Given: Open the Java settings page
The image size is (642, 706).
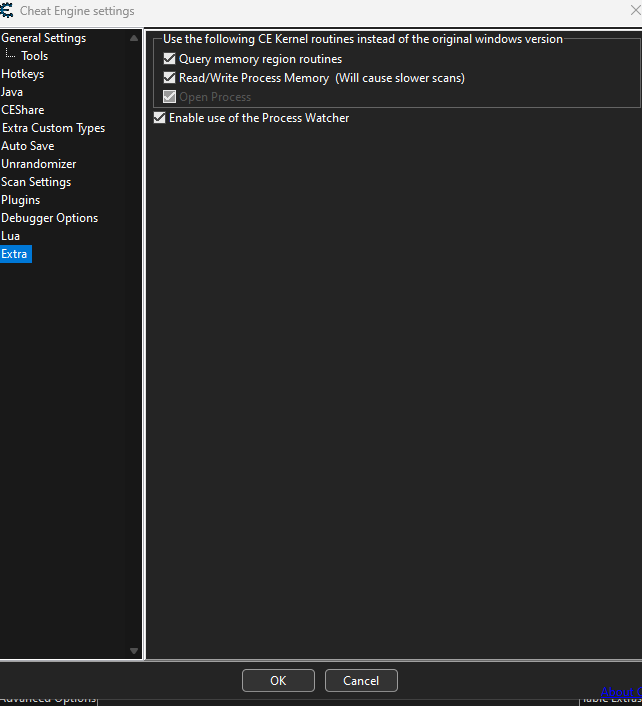Looking at the screenshot, I should click(x=12, y=92).
